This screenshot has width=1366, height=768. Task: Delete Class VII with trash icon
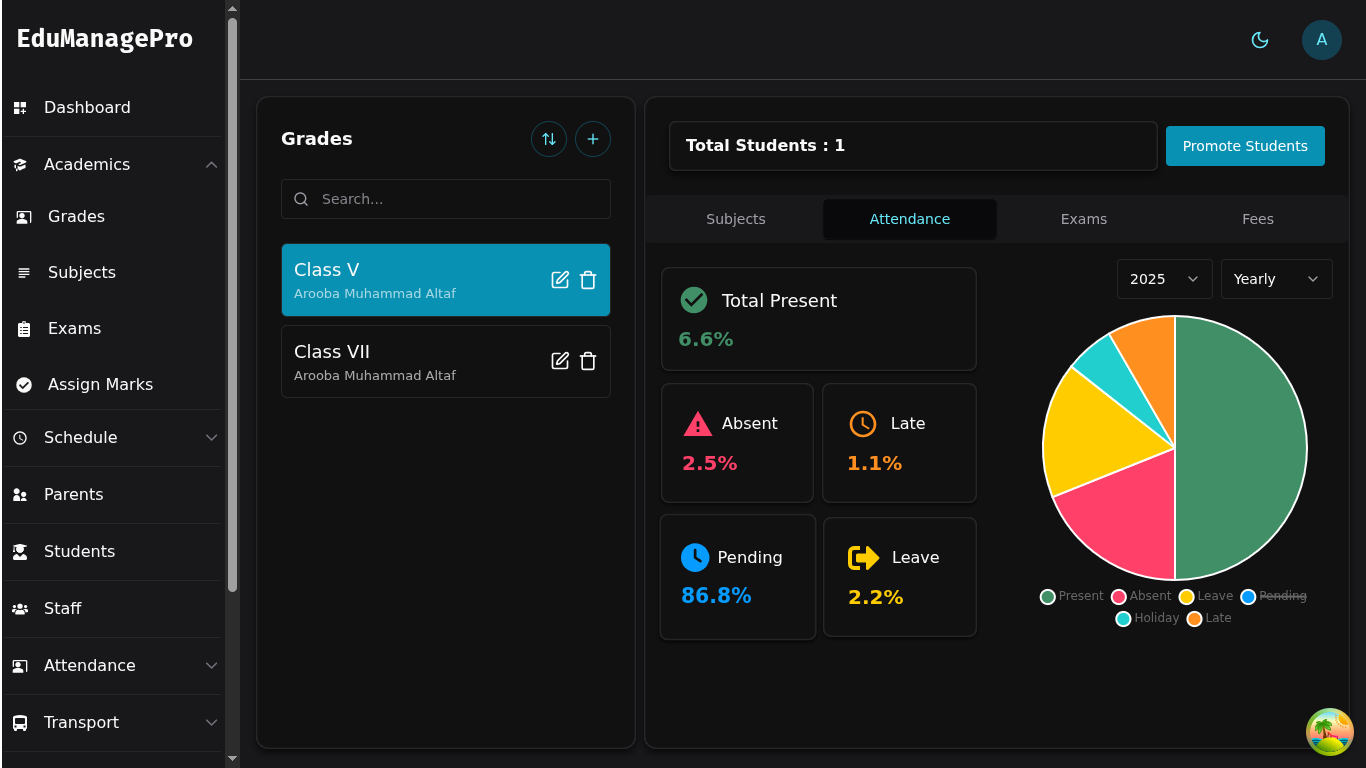tap(588, 361)
